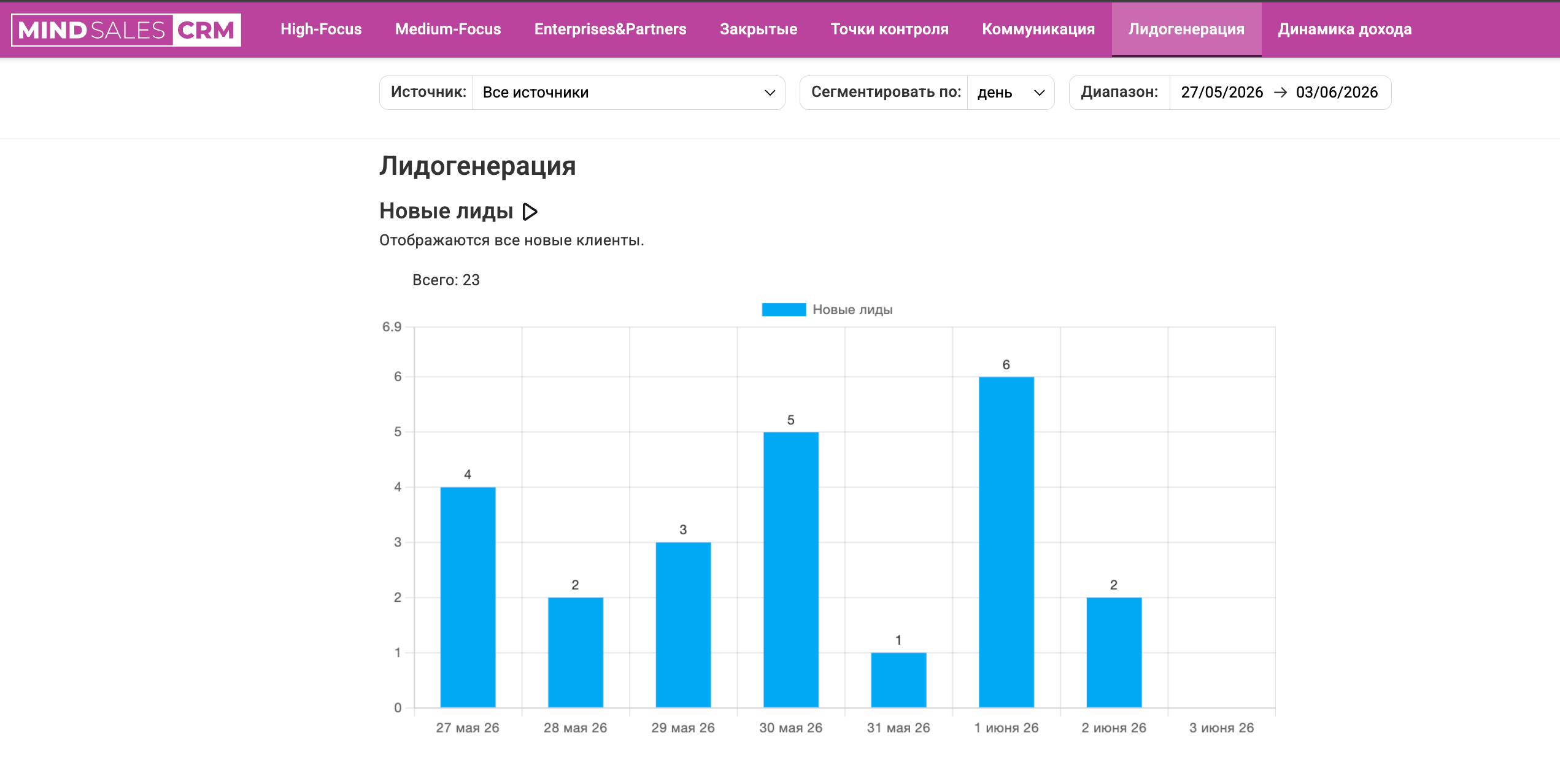
Task: Click the Новые лиды legend label
Action: [x=852, y=310]
